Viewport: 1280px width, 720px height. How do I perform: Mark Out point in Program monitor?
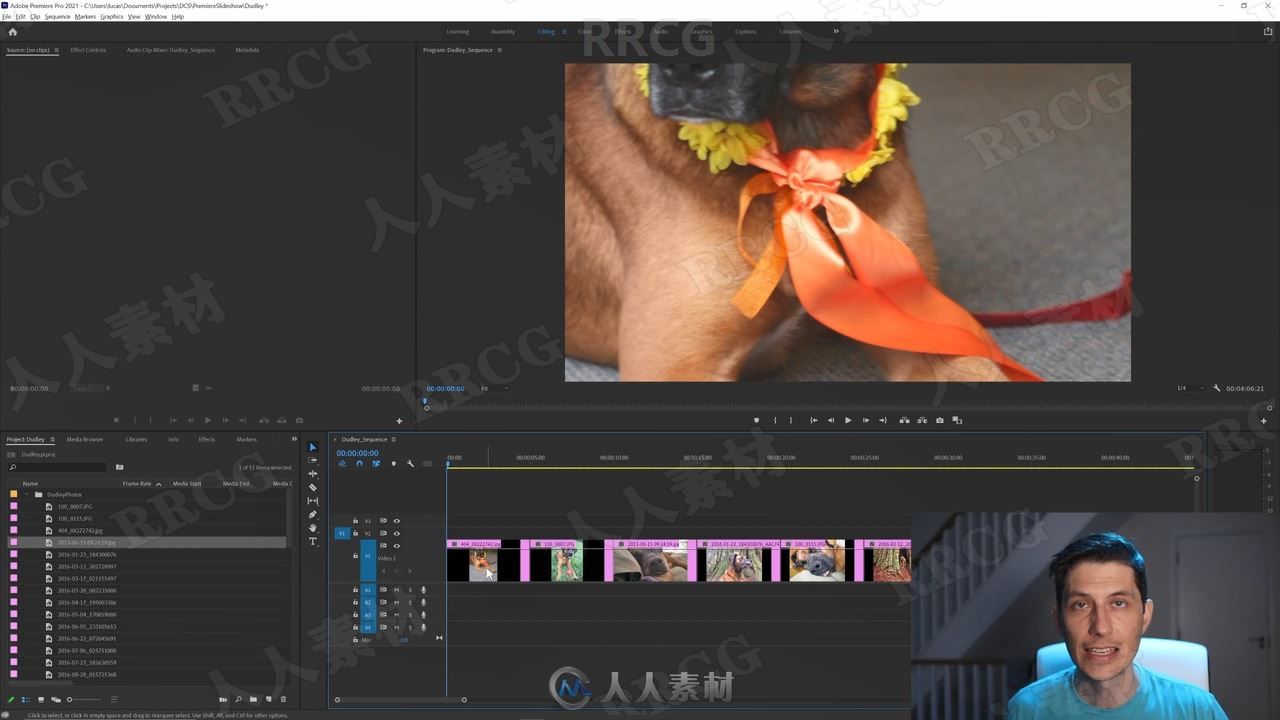point(791,420)
